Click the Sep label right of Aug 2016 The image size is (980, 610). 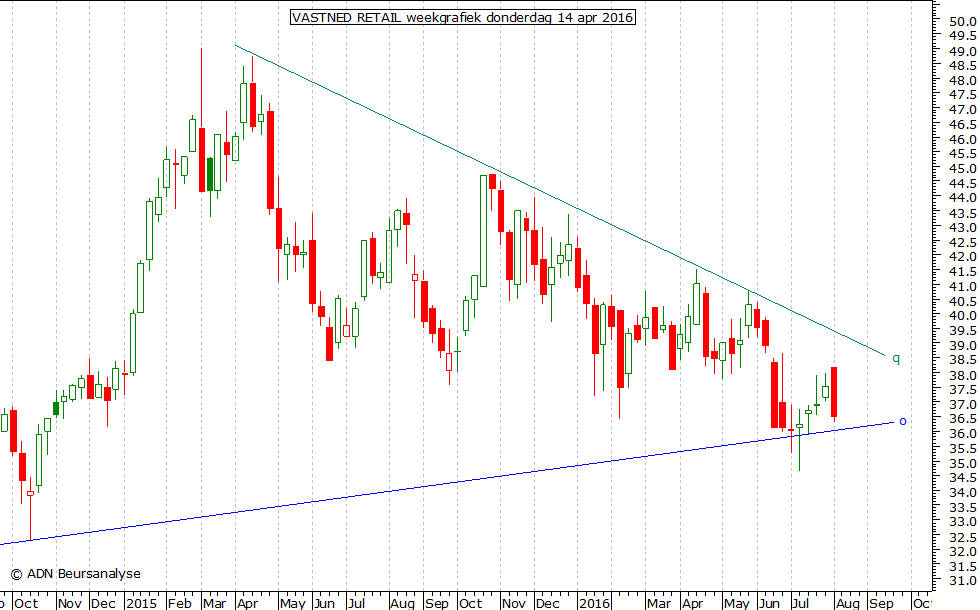(881, 603)
